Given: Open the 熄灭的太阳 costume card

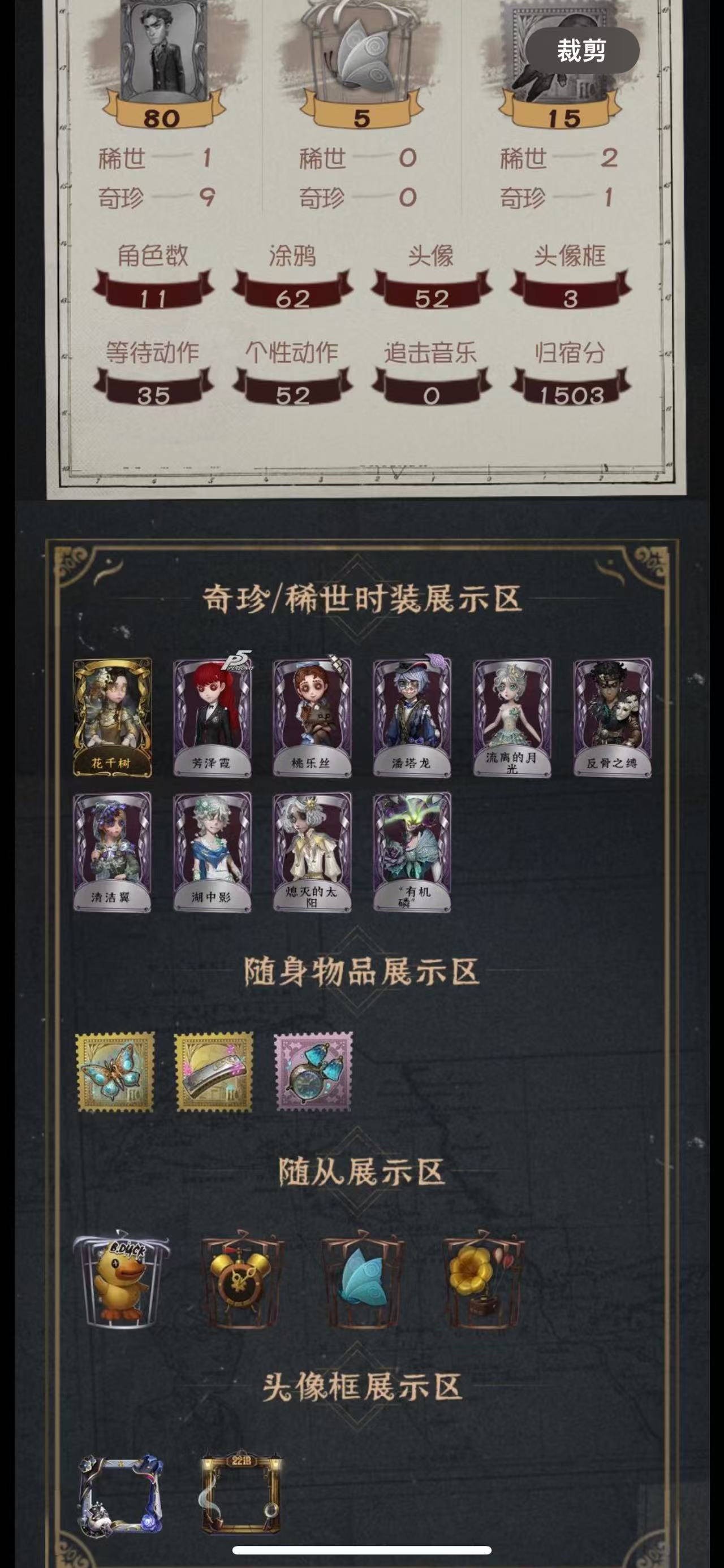Looking at the screenshot, I should click(312, 852).
